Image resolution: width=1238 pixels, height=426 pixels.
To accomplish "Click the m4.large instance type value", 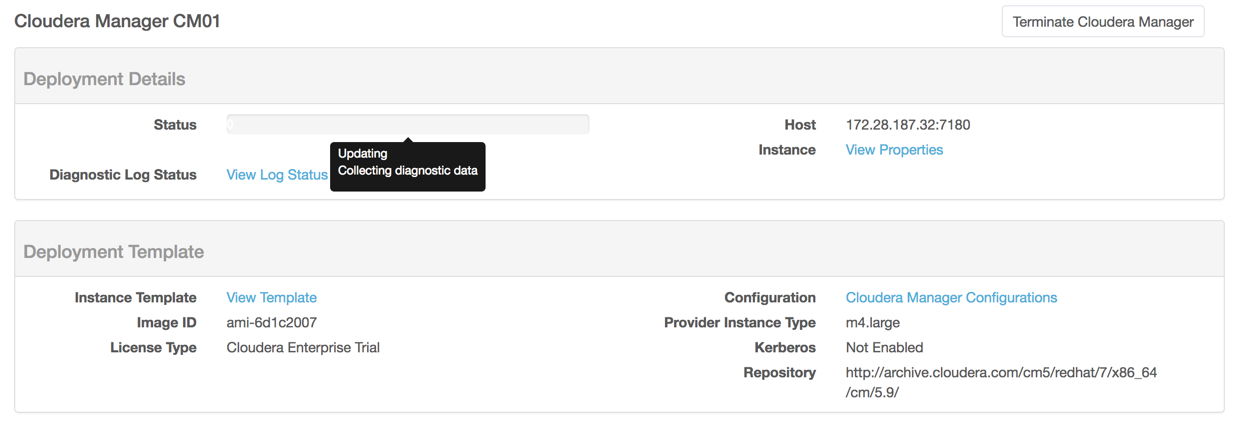I will coord(873,323).
